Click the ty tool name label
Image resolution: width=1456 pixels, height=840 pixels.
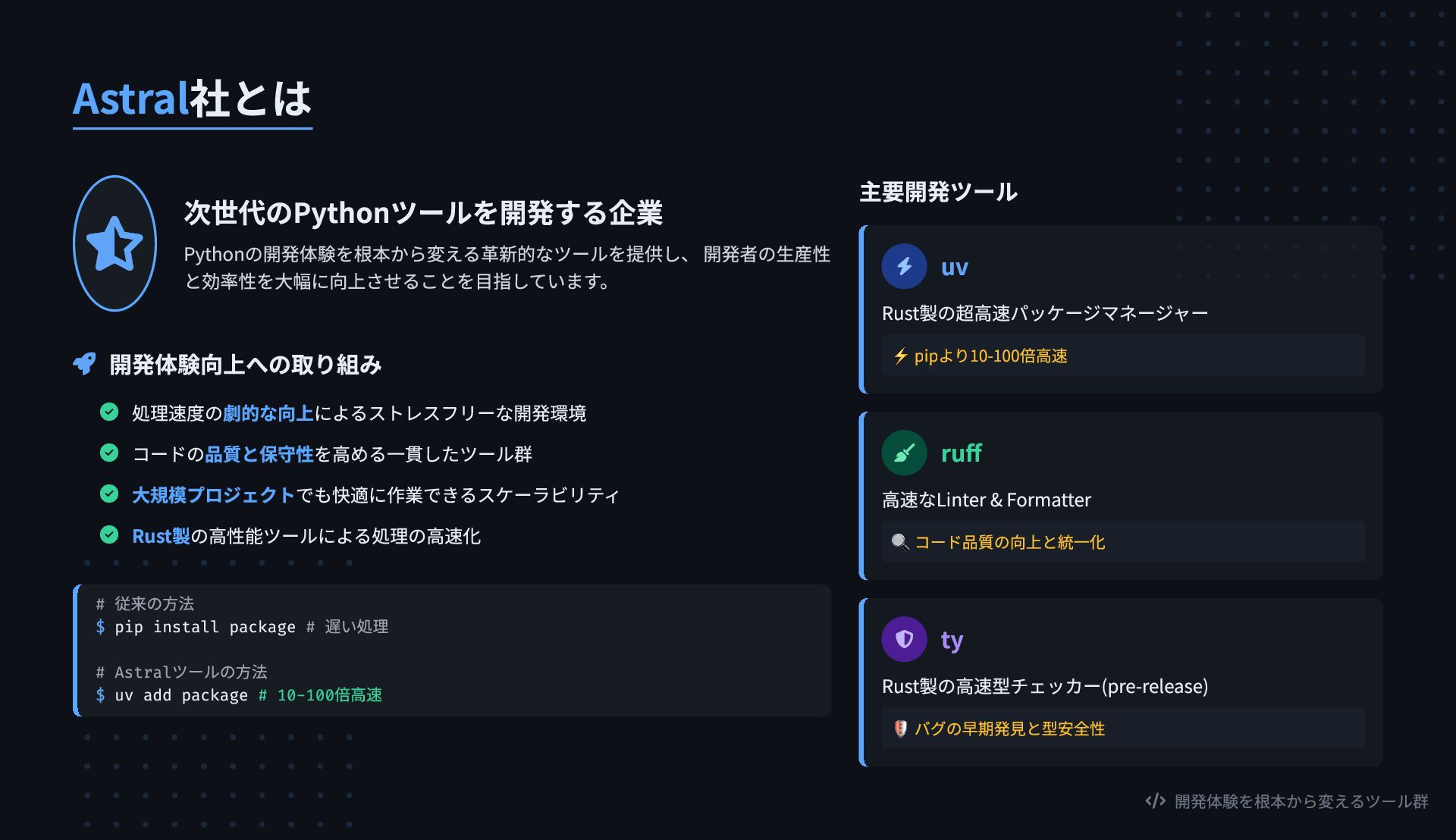[952, 641]
